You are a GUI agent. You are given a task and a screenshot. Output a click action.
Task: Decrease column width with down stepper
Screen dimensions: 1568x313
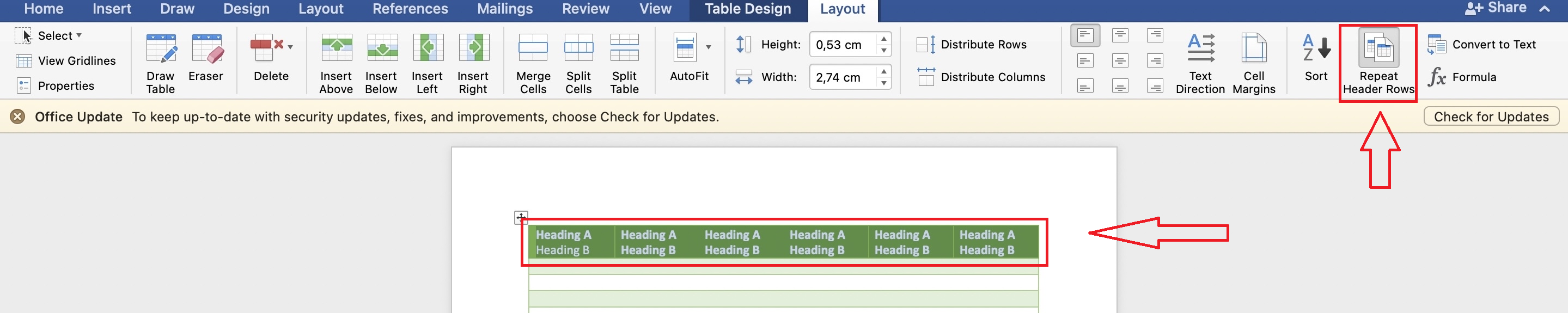884,83
